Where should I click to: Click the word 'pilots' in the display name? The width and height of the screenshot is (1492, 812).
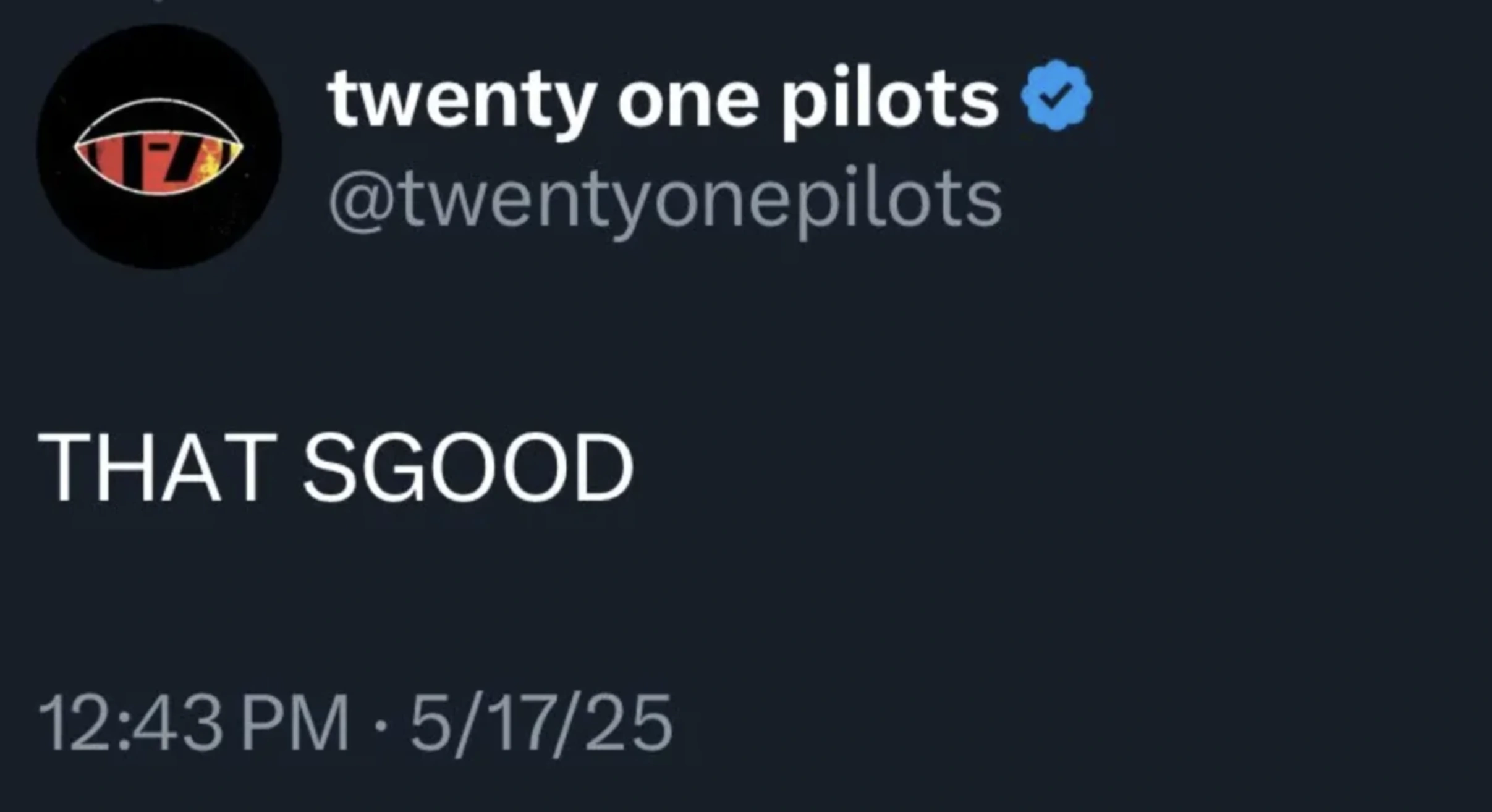pos(889,102)
